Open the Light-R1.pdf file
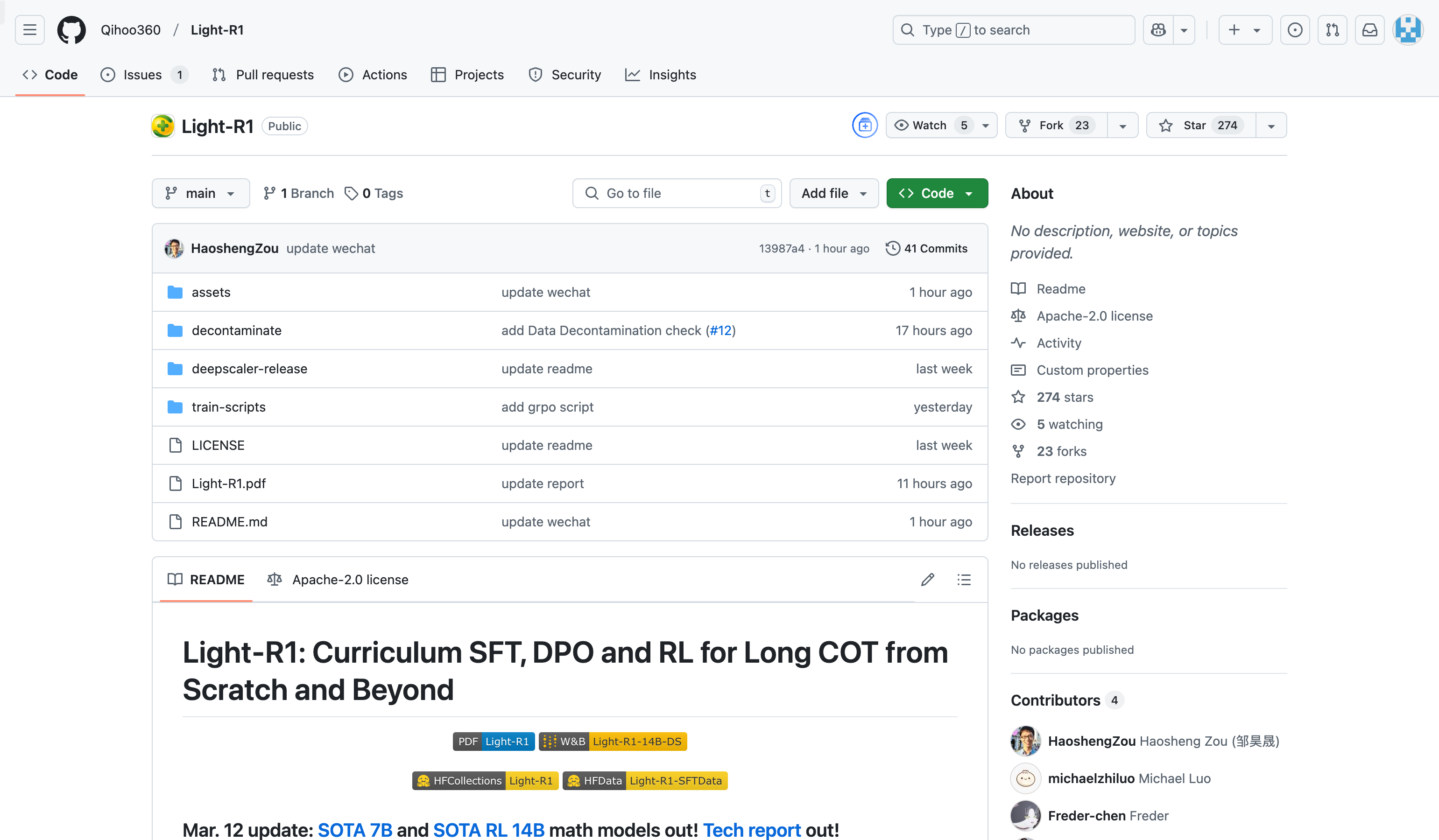Image resolution: width=1439 pixels, height=840 pixels. point(228,483)
